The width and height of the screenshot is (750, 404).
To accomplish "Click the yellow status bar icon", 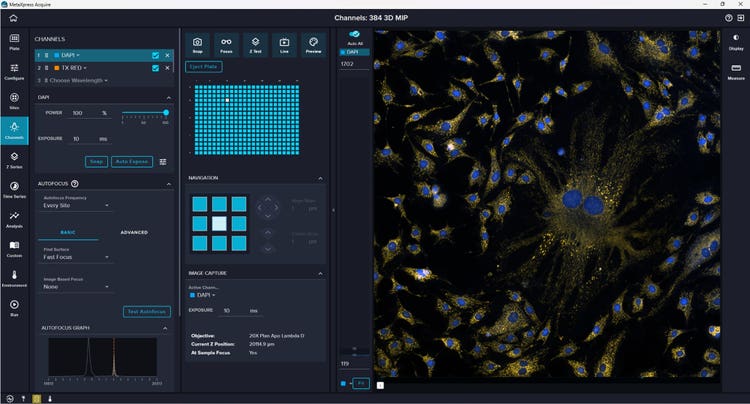I will 36,398.
